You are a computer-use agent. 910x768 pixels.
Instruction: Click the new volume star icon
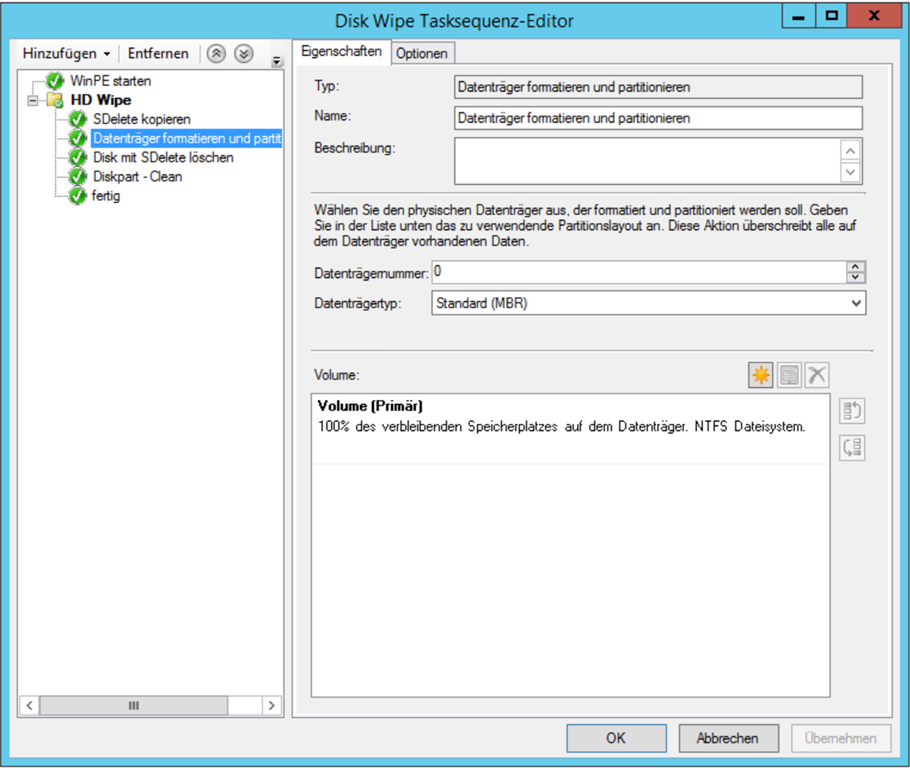pos(761,375)
